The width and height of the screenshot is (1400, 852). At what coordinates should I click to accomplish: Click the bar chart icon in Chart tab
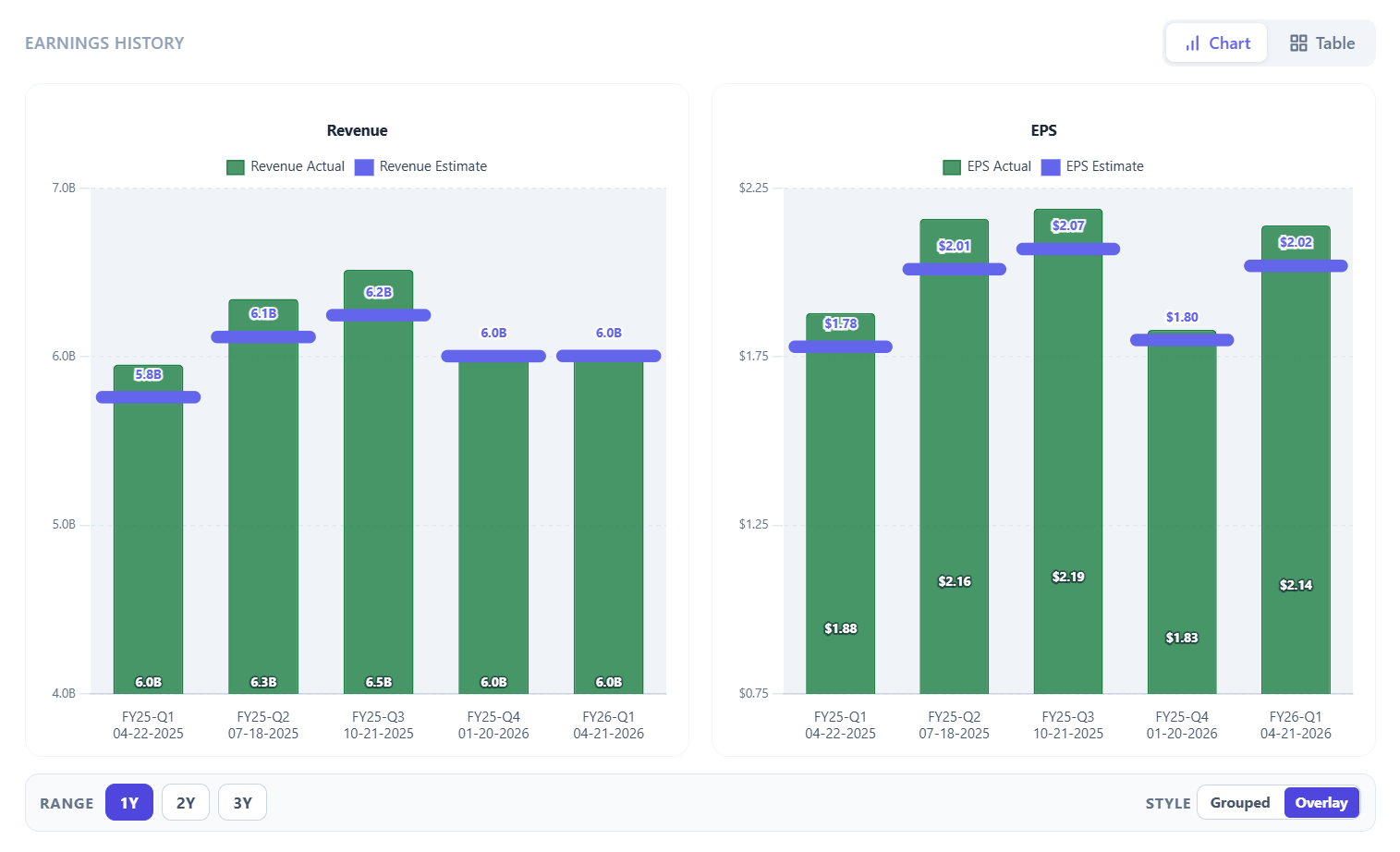tap(1192, 43)
